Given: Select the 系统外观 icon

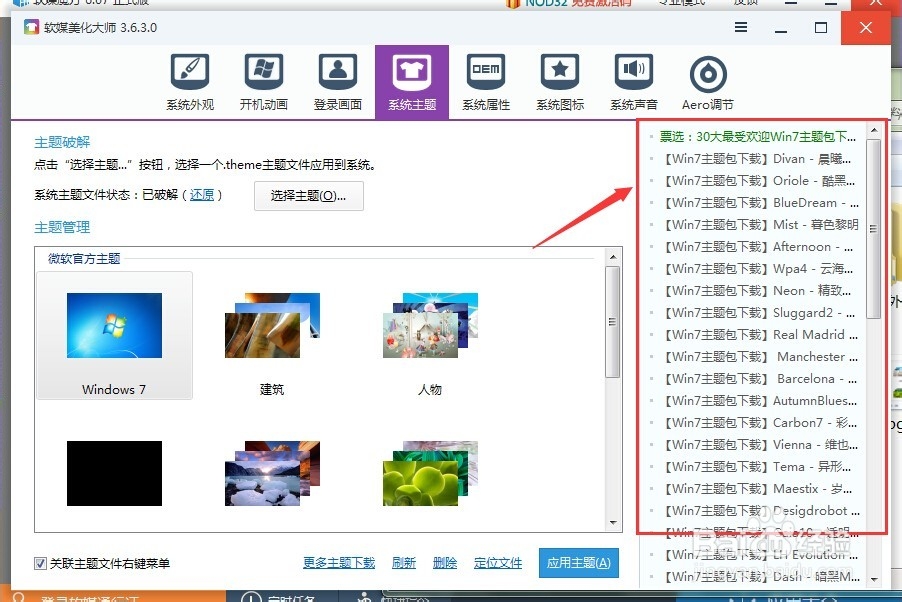Looking at the screenshot, I should 190,80.
